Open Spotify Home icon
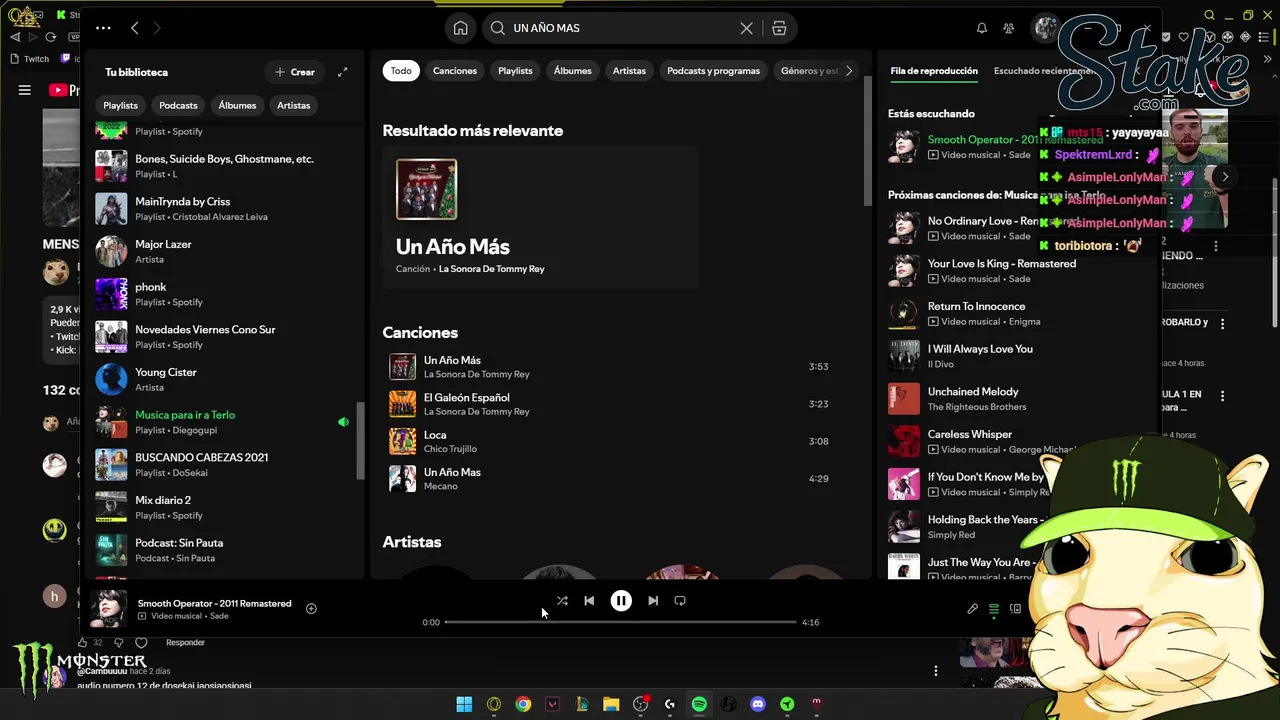1280x720 pixels. click(460, 28)
